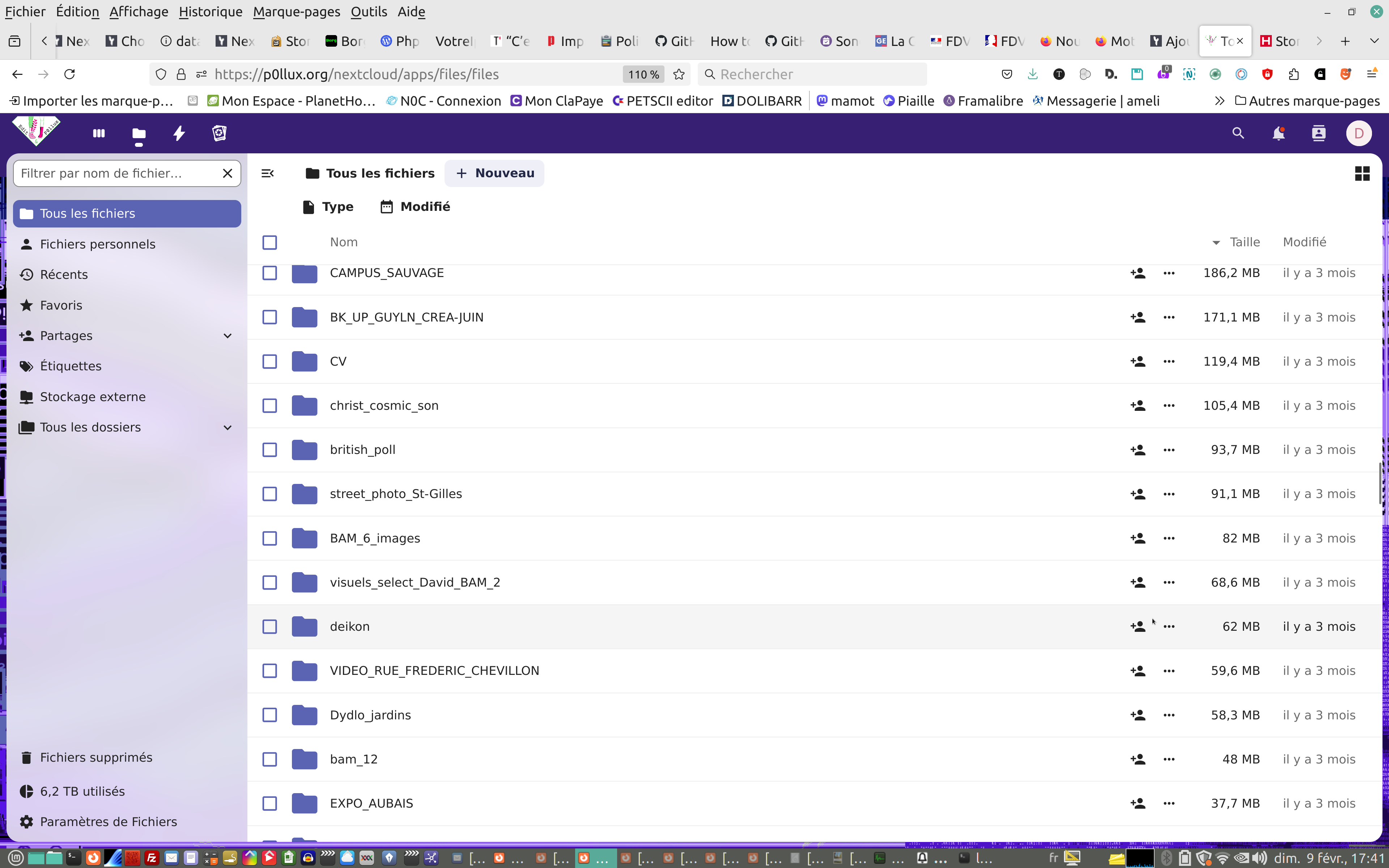Tick the checkbox next to bam_12

tap(270, 759)
